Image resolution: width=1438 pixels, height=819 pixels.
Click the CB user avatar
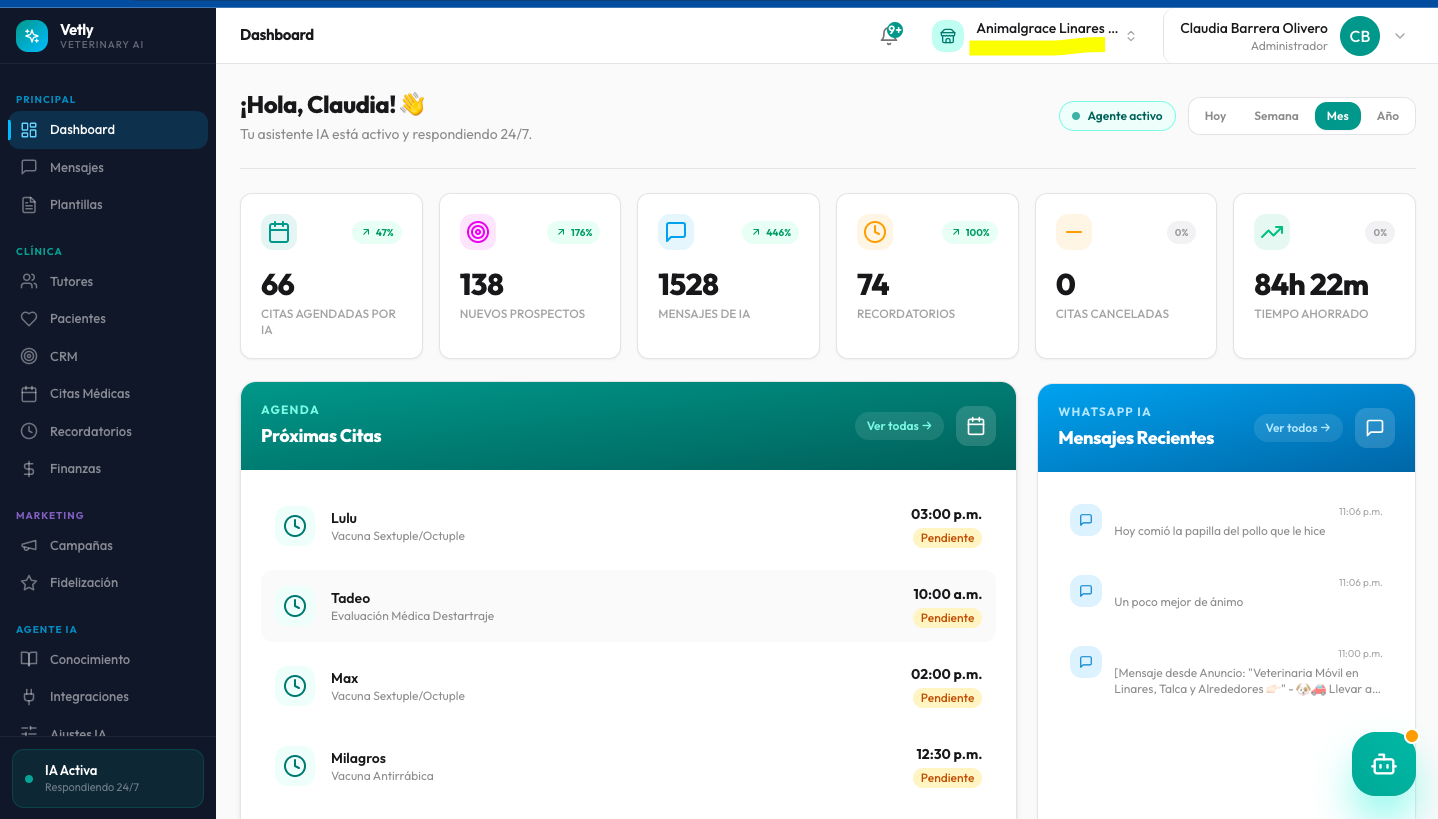(x=1360, y=36)
